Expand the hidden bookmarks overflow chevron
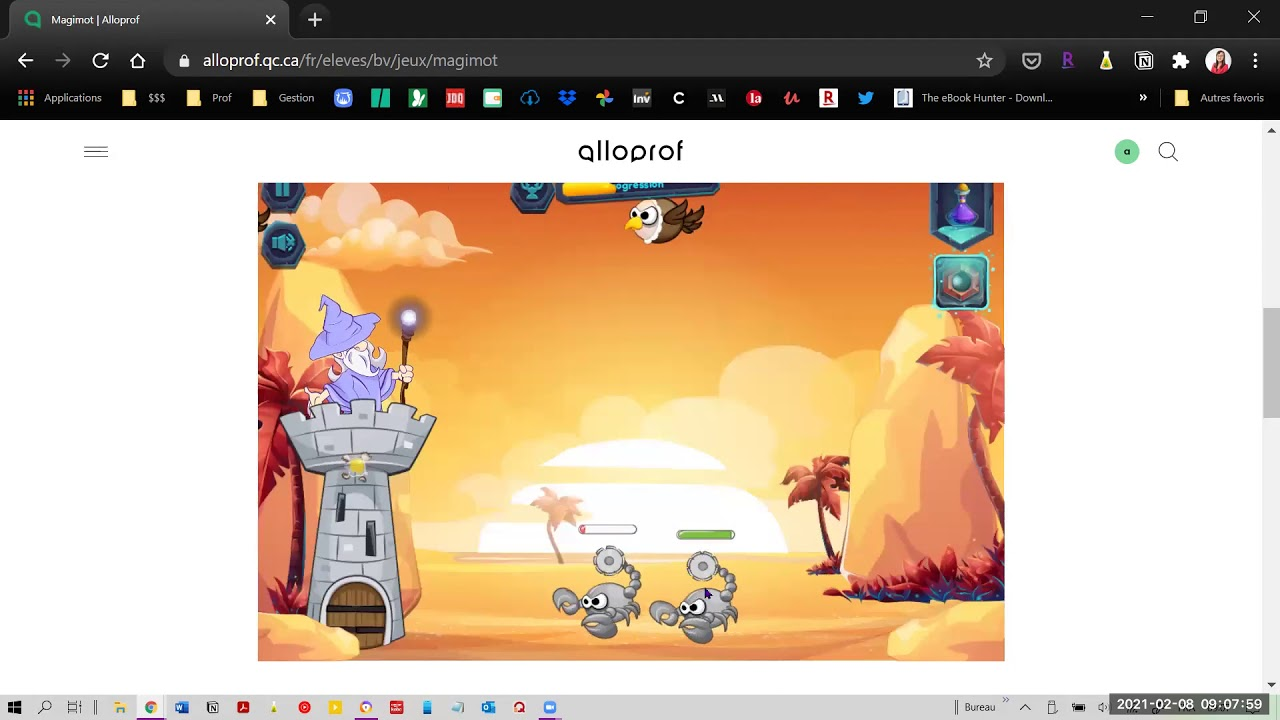The image size is (1280, 720). [1143, 98]
